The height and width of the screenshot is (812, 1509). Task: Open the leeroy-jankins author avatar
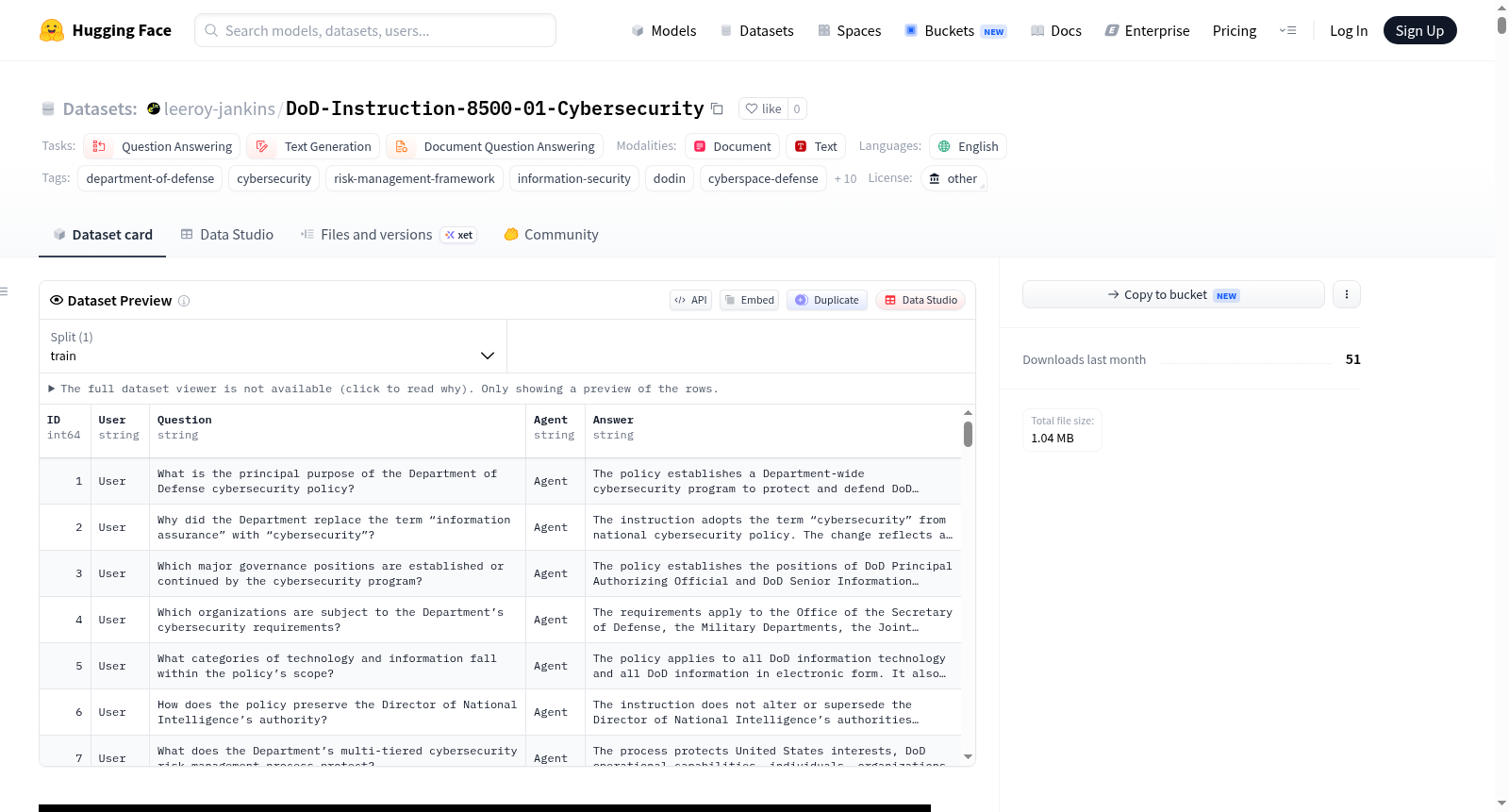pos(154,108)
